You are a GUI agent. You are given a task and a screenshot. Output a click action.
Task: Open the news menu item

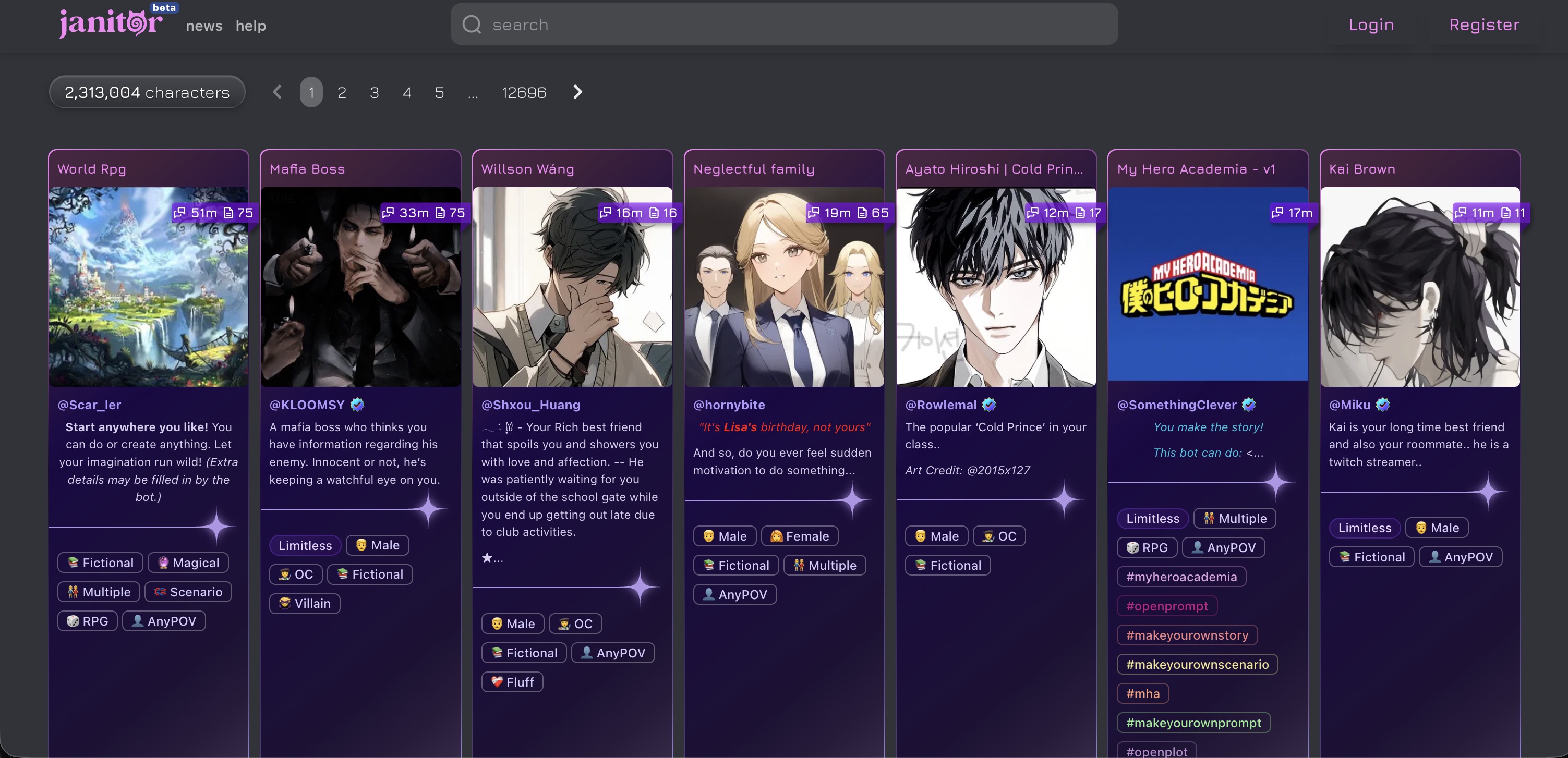[204, 26]
